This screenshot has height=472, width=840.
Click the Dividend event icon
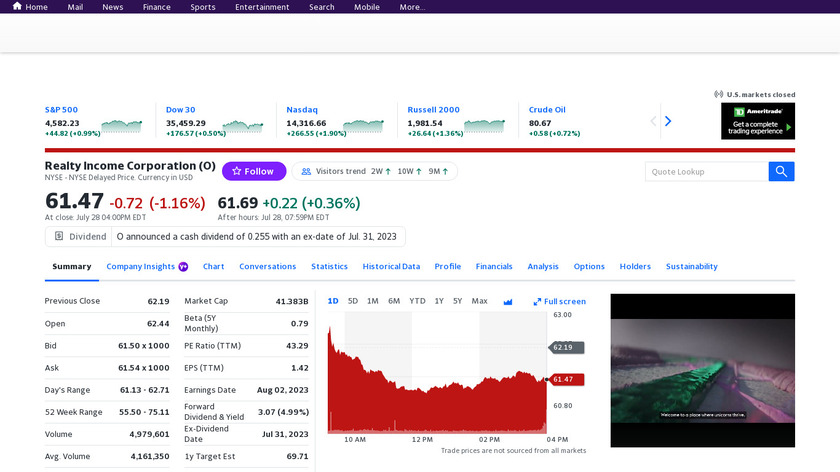(59, 237)
